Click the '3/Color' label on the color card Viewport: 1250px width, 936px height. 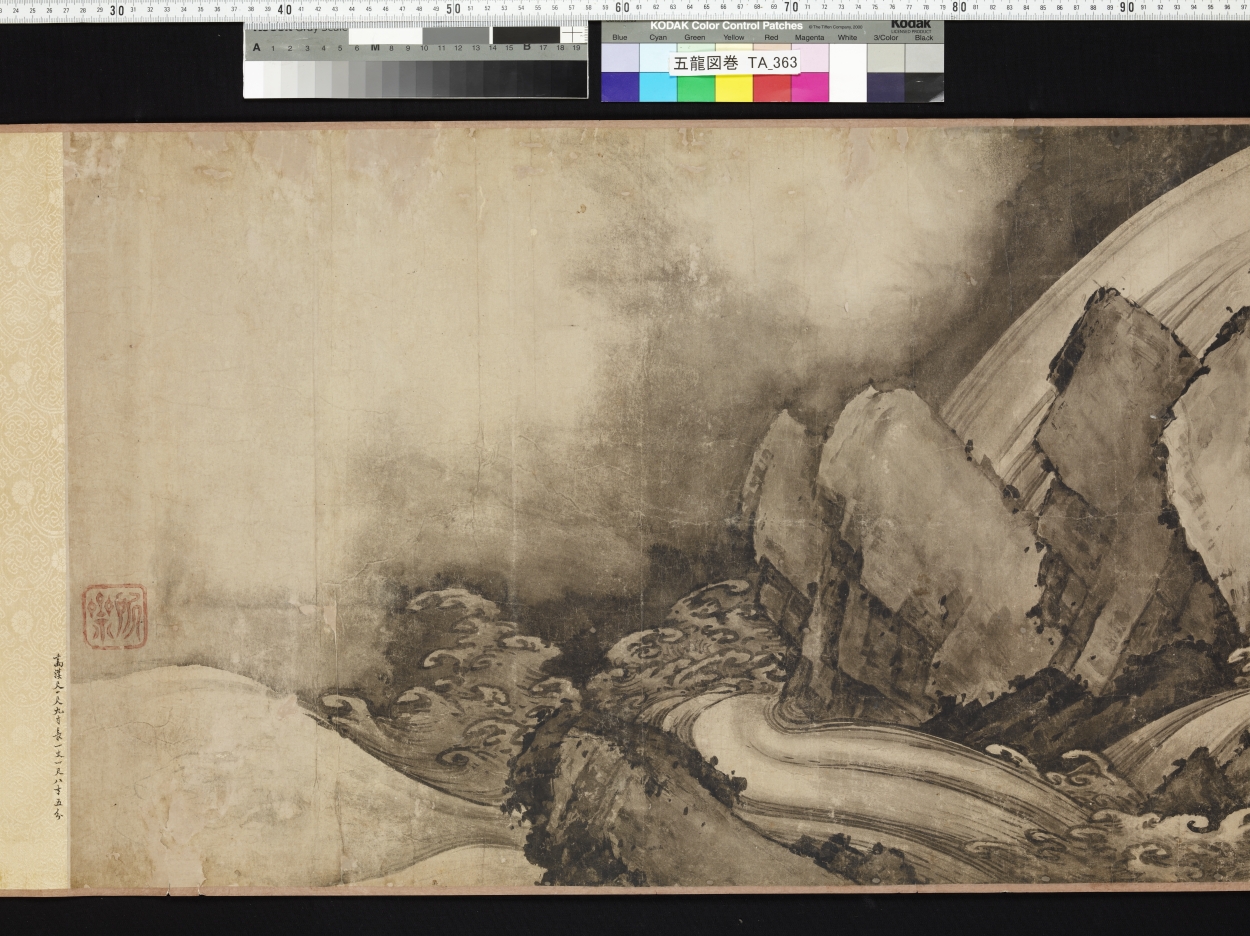[x=885, y=37]
